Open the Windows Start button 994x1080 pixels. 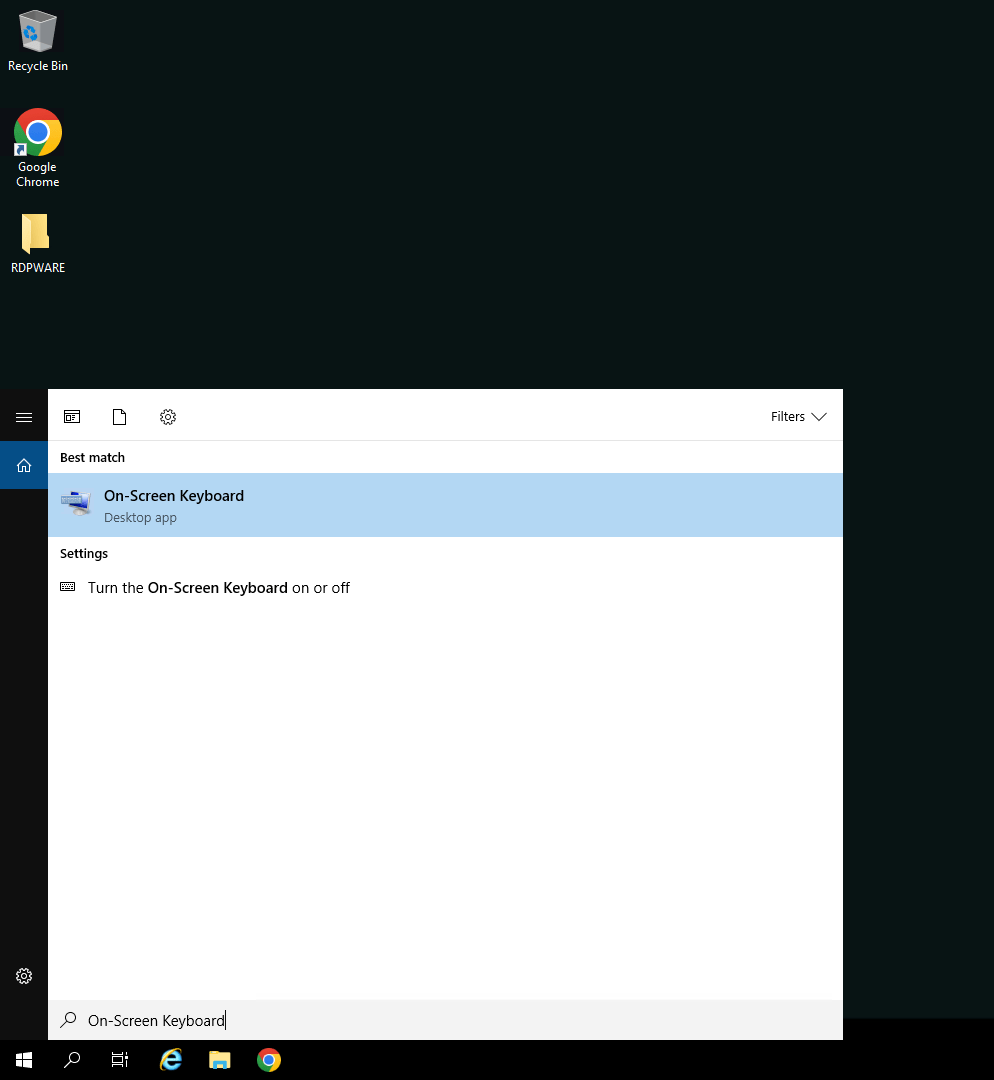point(24,1060)
